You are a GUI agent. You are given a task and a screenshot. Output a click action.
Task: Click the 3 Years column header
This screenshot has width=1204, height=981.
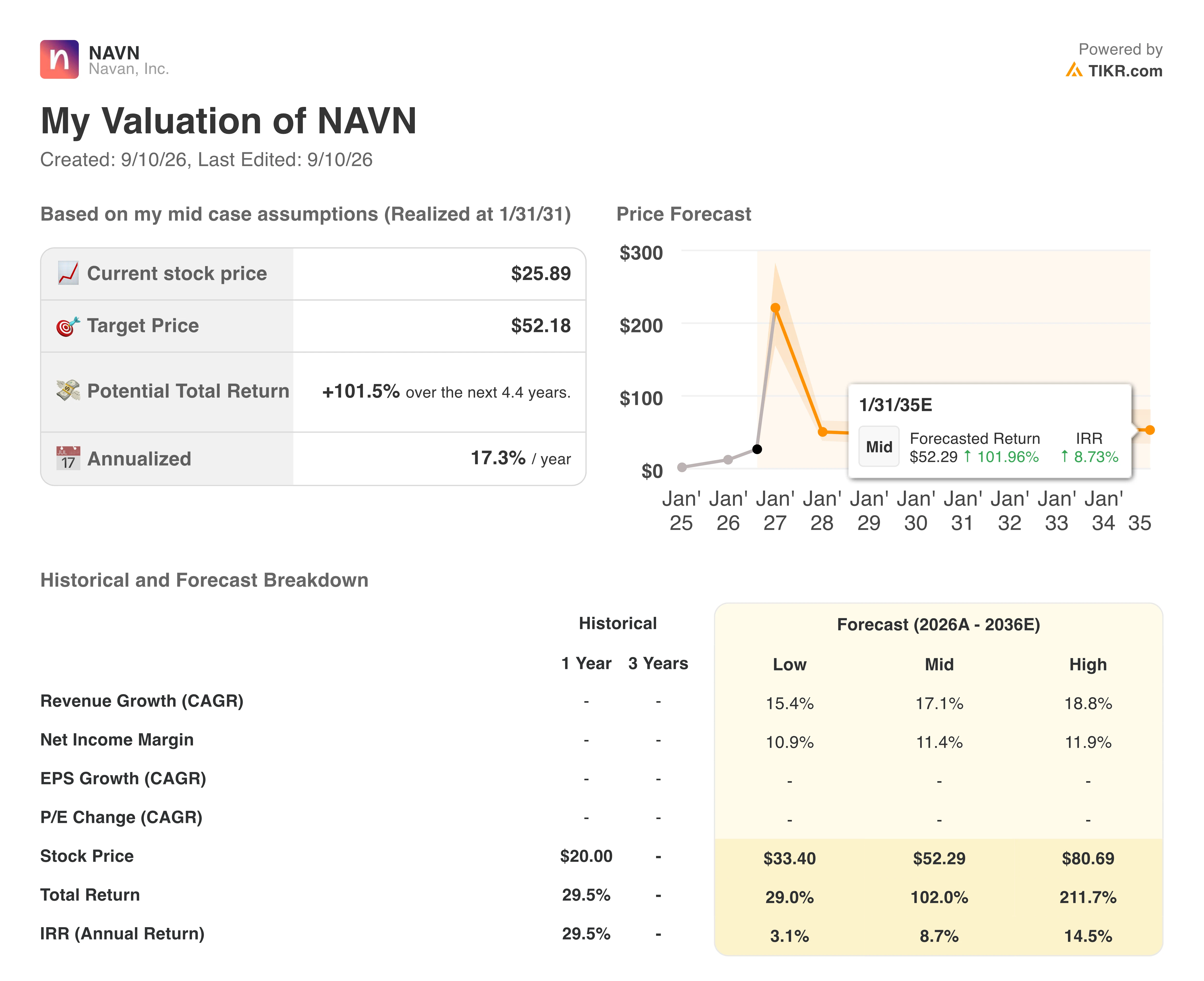point(658,663)
